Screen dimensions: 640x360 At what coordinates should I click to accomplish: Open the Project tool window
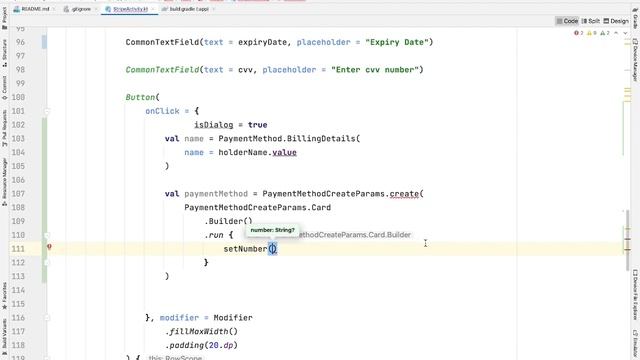coord(4,18)
